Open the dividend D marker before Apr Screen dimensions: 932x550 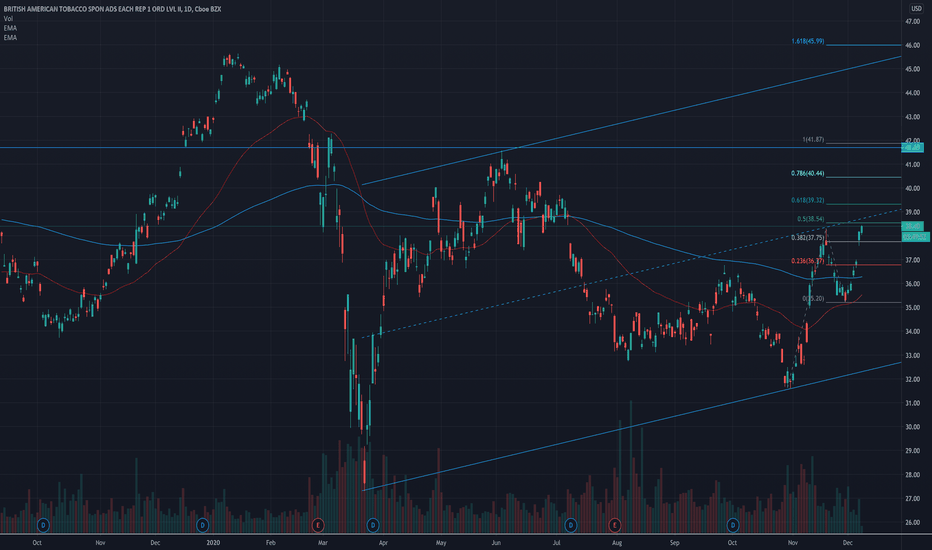coord(373,525)
